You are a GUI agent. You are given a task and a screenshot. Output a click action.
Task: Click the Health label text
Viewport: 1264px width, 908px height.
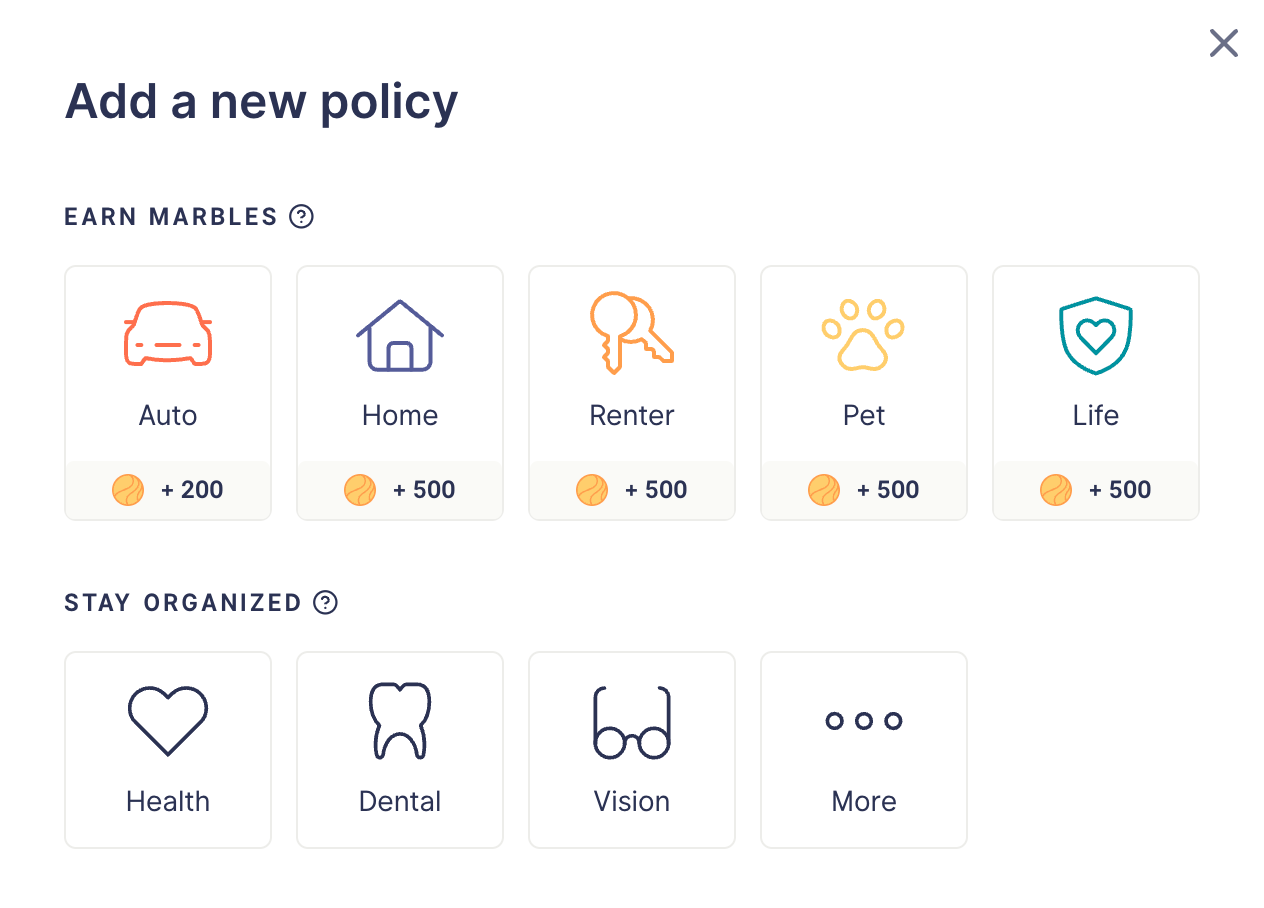click(168, 801)
